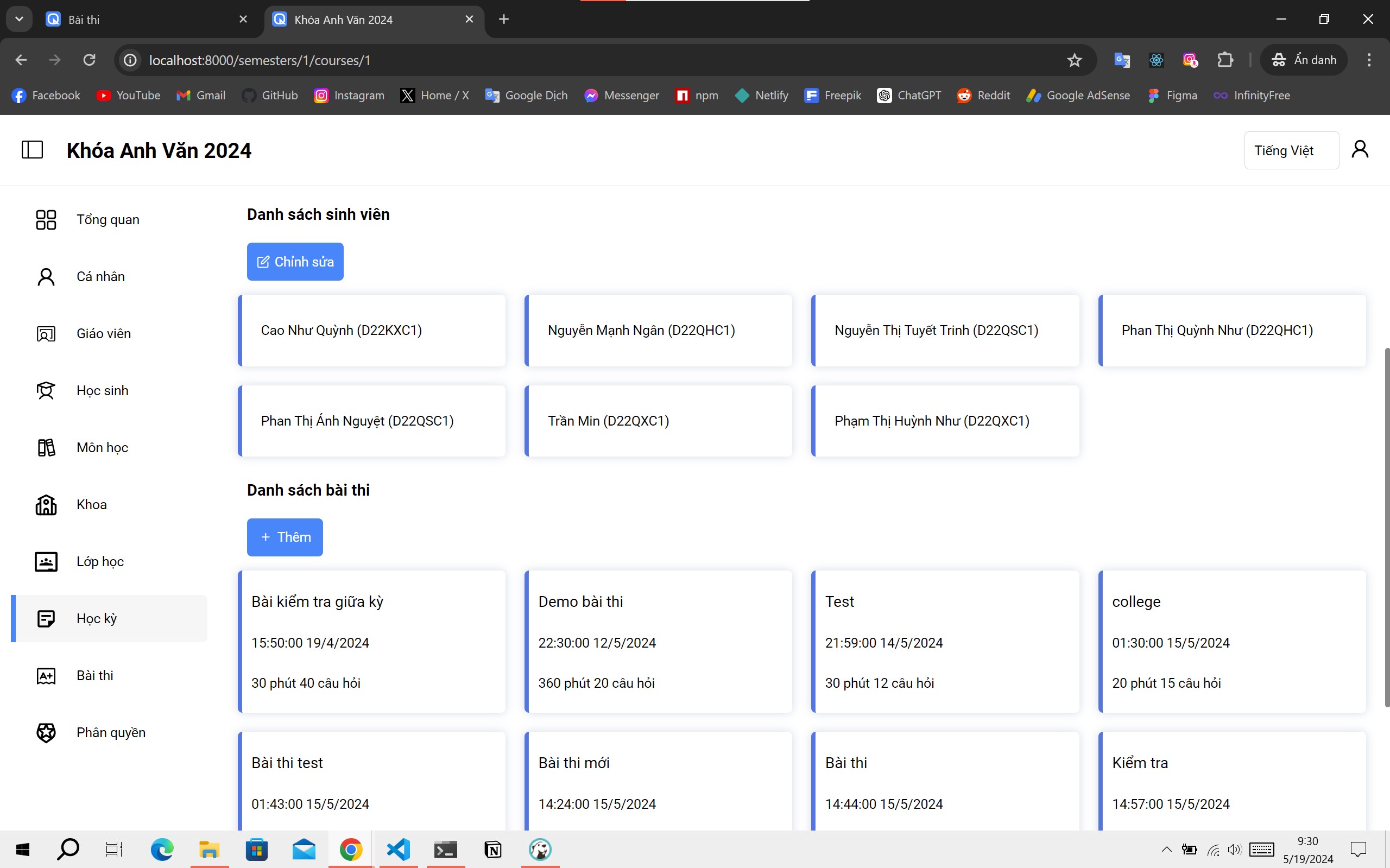Open the user profile icon
Image resolution: width=1390 pixels, height=868 pixels.
[1360, 149]
